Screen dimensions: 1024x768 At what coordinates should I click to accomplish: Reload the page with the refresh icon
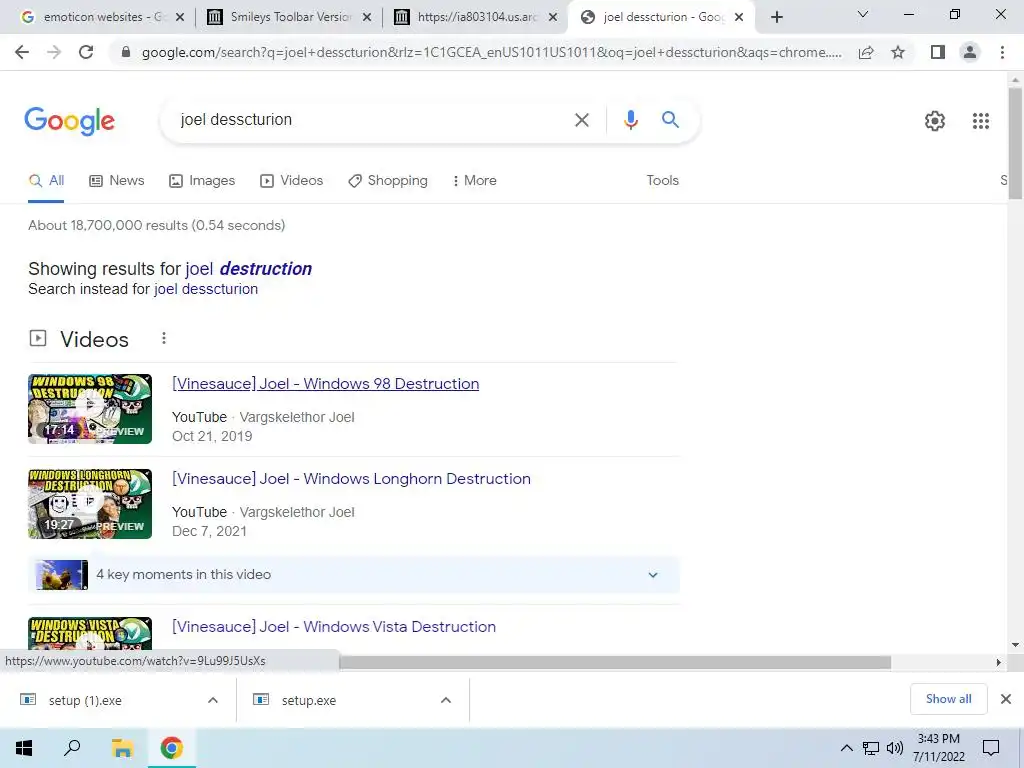(86, 52)
